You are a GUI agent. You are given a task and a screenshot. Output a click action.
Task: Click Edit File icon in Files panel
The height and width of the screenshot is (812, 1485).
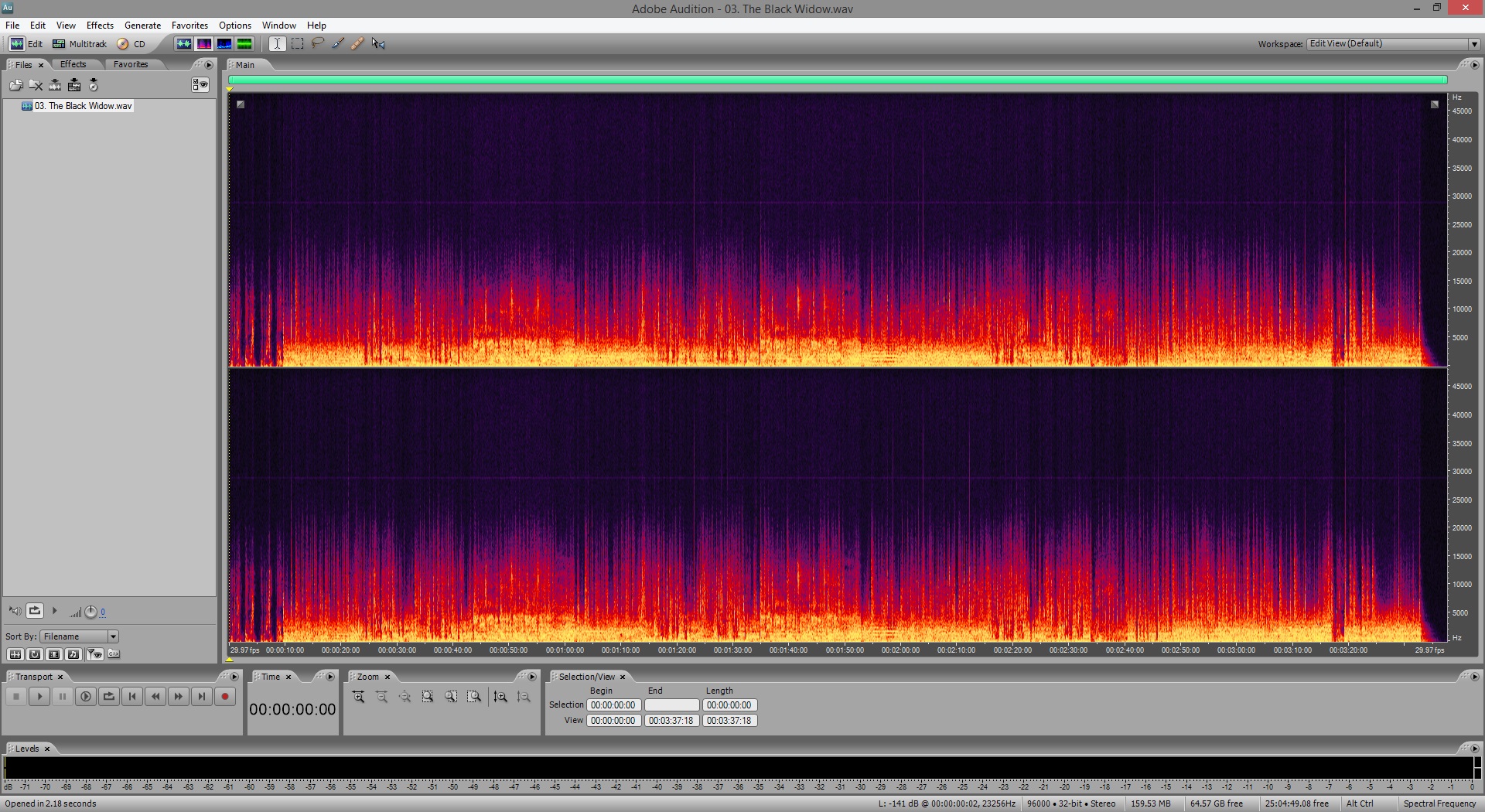[55, 85]
